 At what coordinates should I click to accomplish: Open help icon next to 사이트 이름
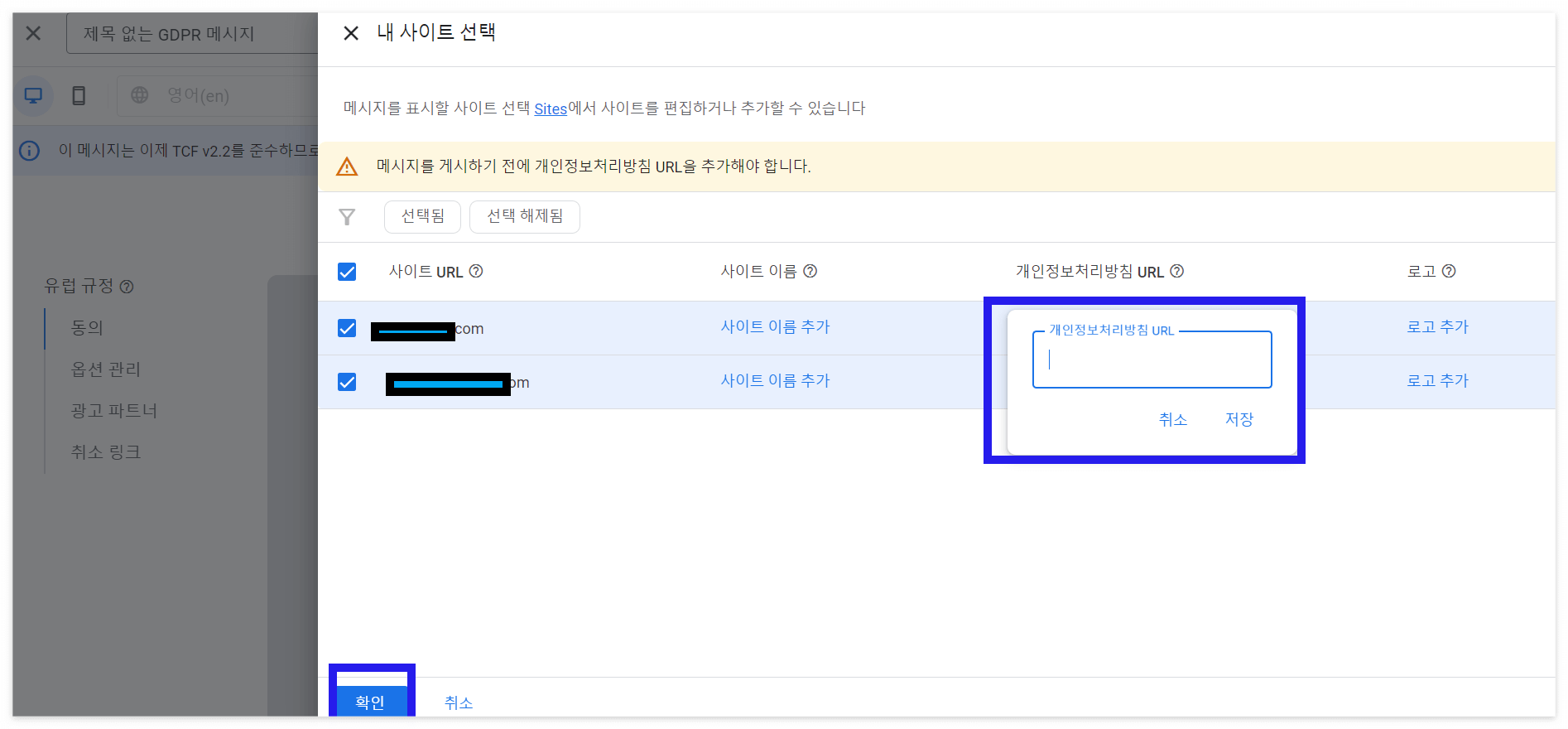[810, 271]
